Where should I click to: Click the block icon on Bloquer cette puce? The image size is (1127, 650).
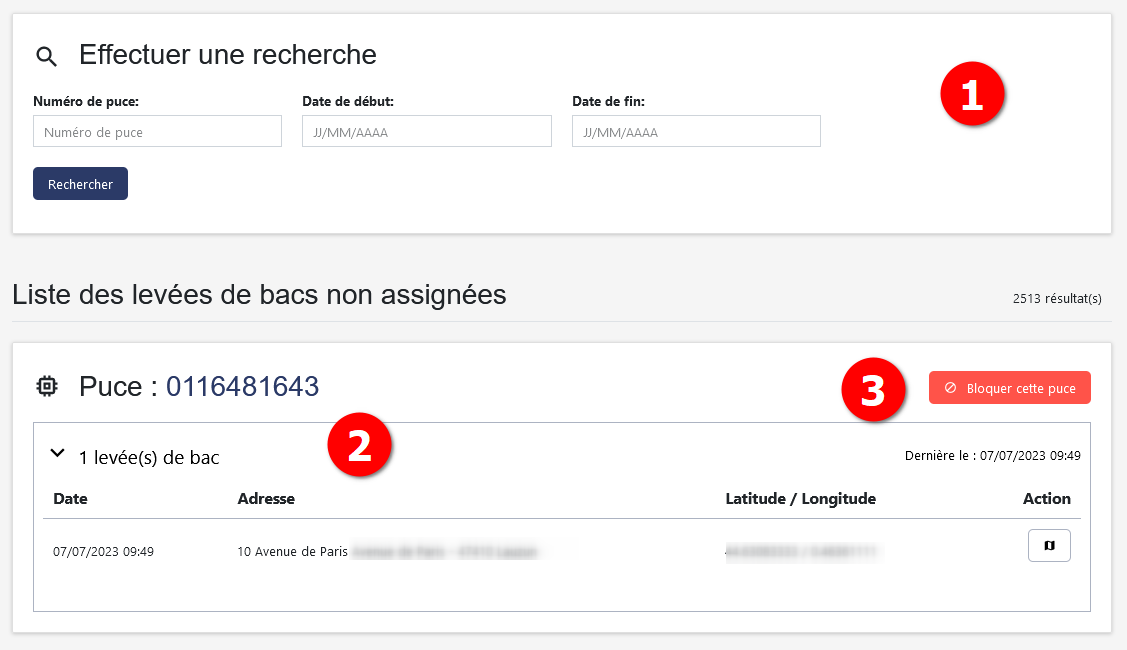click(x=950, y=387)
